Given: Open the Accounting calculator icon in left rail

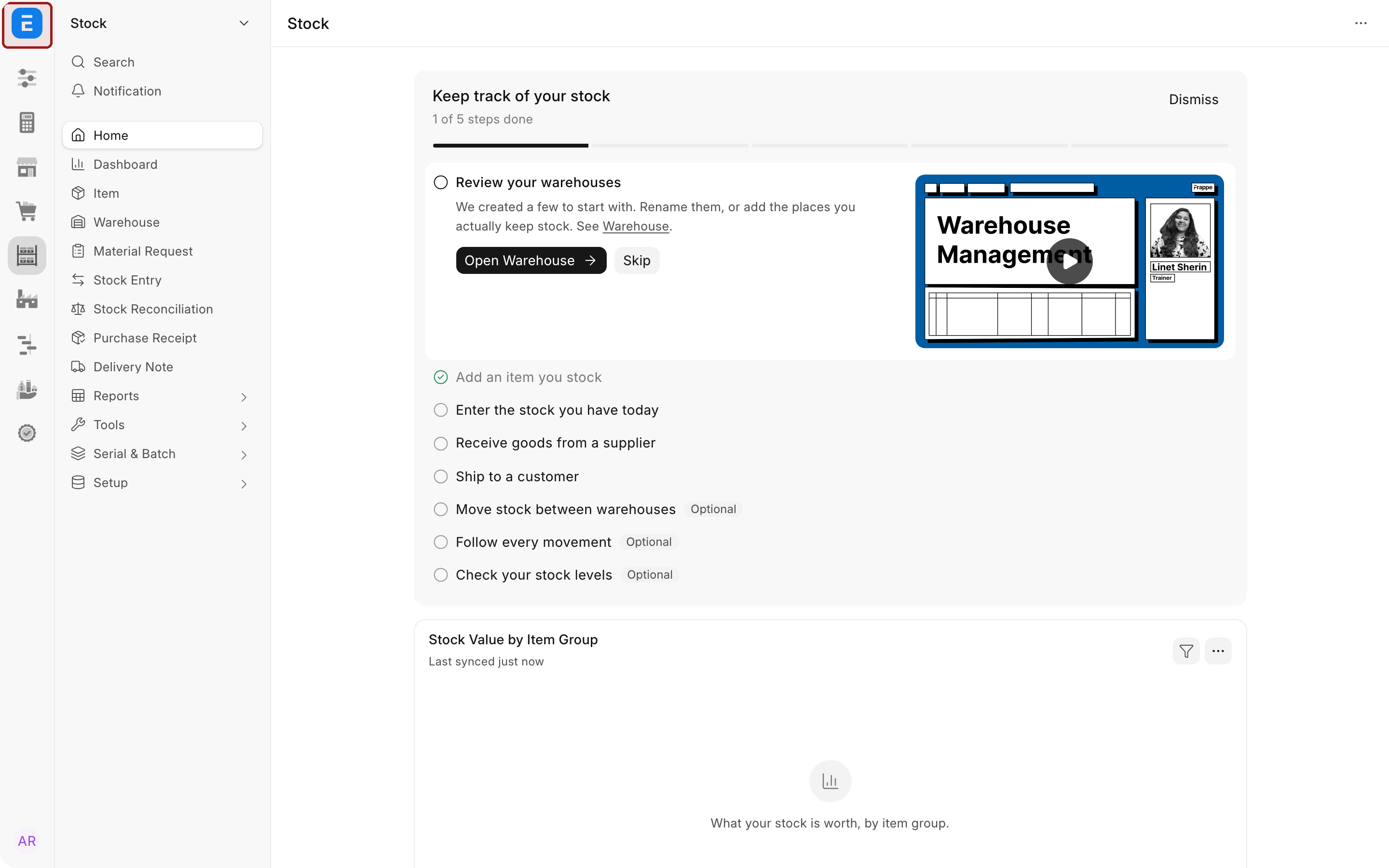Looking at the screenshot, I should click(x=27, y=122).
